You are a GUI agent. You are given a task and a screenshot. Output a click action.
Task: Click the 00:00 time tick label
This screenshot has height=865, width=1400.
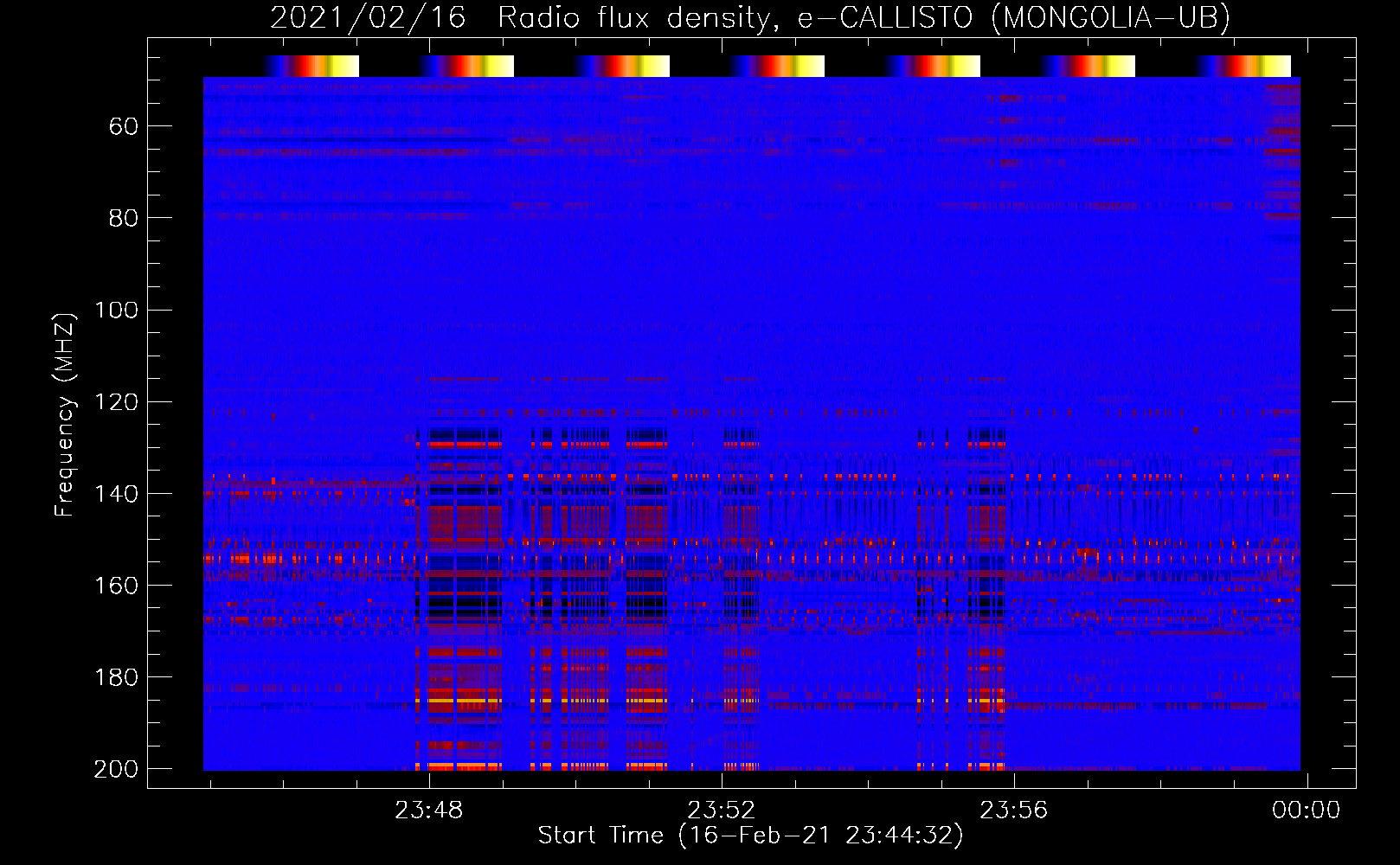point(1306,811)
